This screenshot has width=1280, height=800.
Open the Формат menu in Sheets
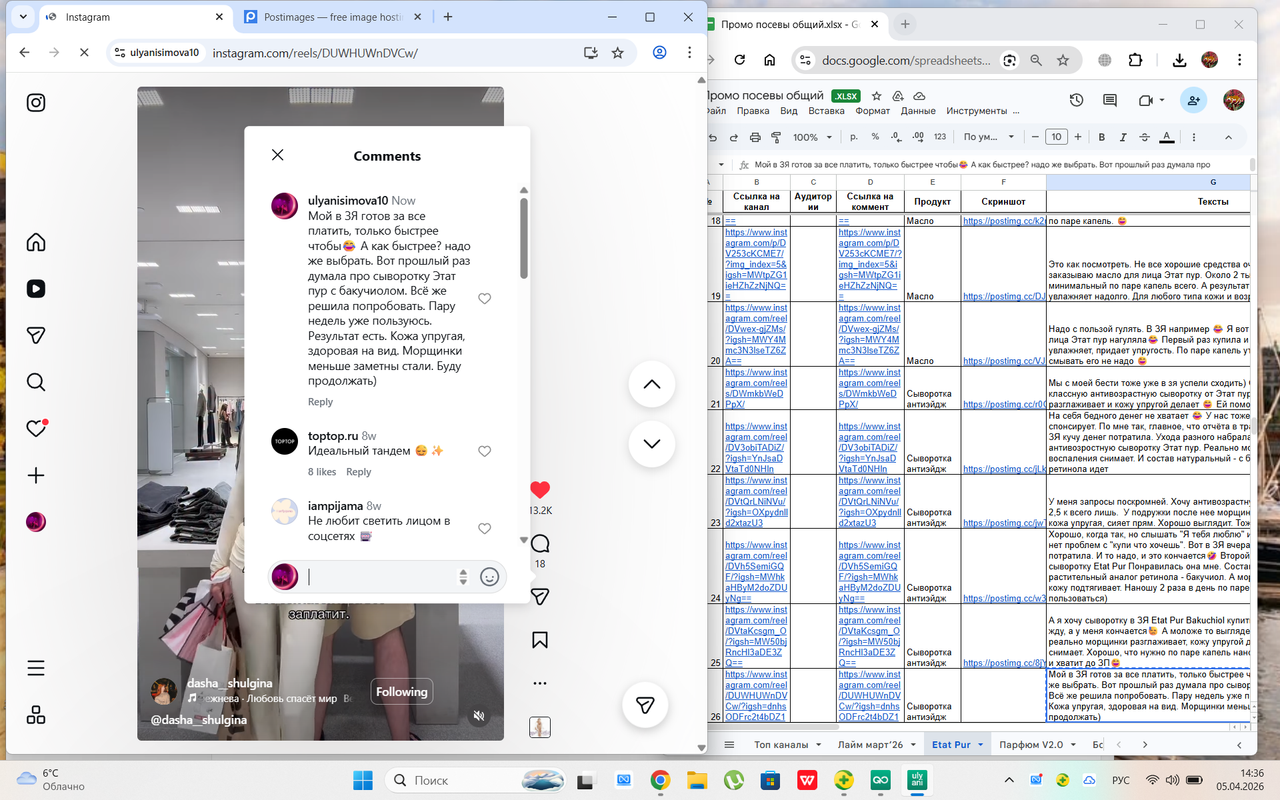coord(873,111)
